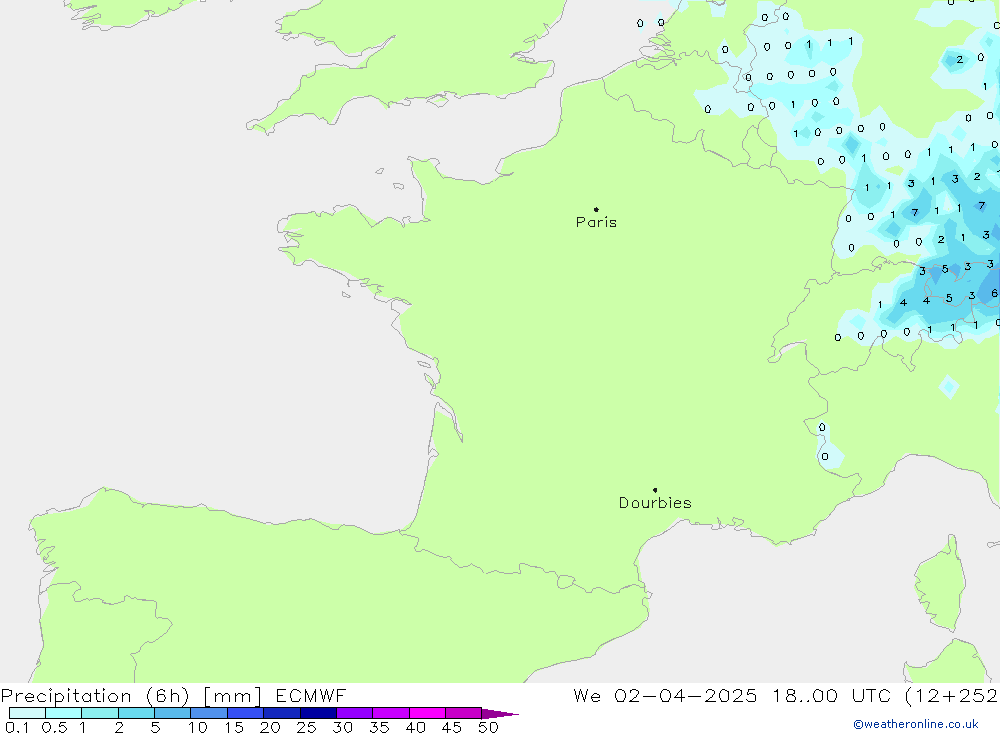Pick the 35–40 mm legend color swatch
The width and height of the screenshot is (1000, 733).
391,713
